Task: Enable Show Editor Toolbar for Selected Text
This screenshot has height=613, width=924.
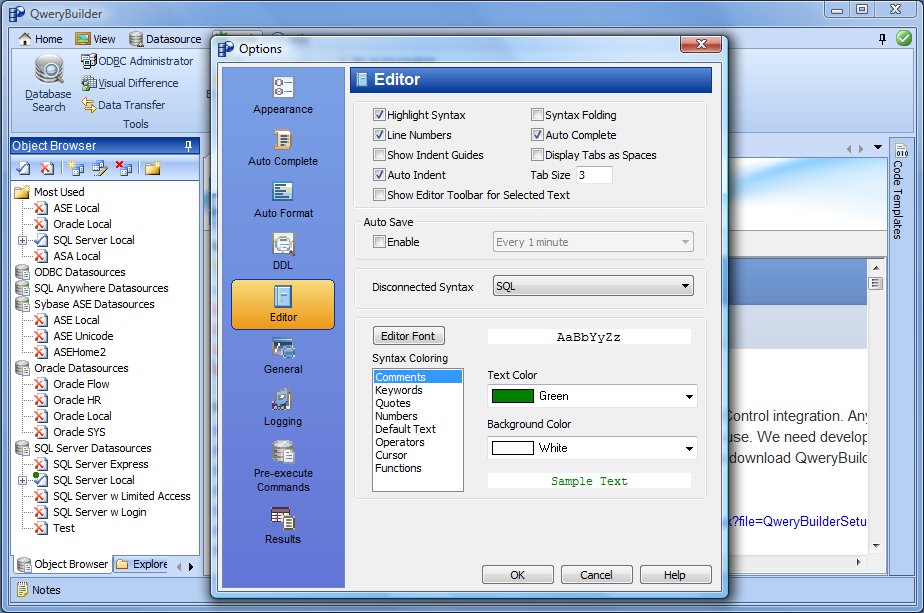Action: (x=380, y=195)
